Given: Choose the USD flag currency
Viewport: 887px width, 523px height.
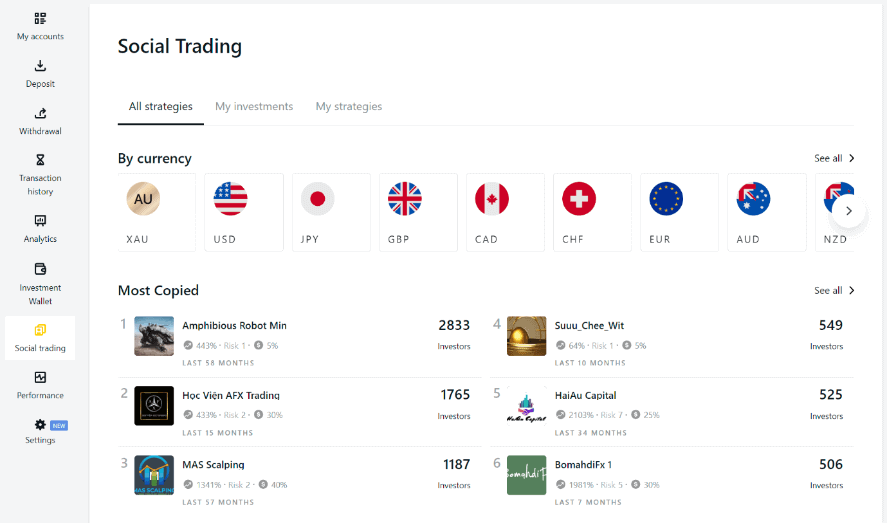Looking at the screenshot, I should click(230, 199).
